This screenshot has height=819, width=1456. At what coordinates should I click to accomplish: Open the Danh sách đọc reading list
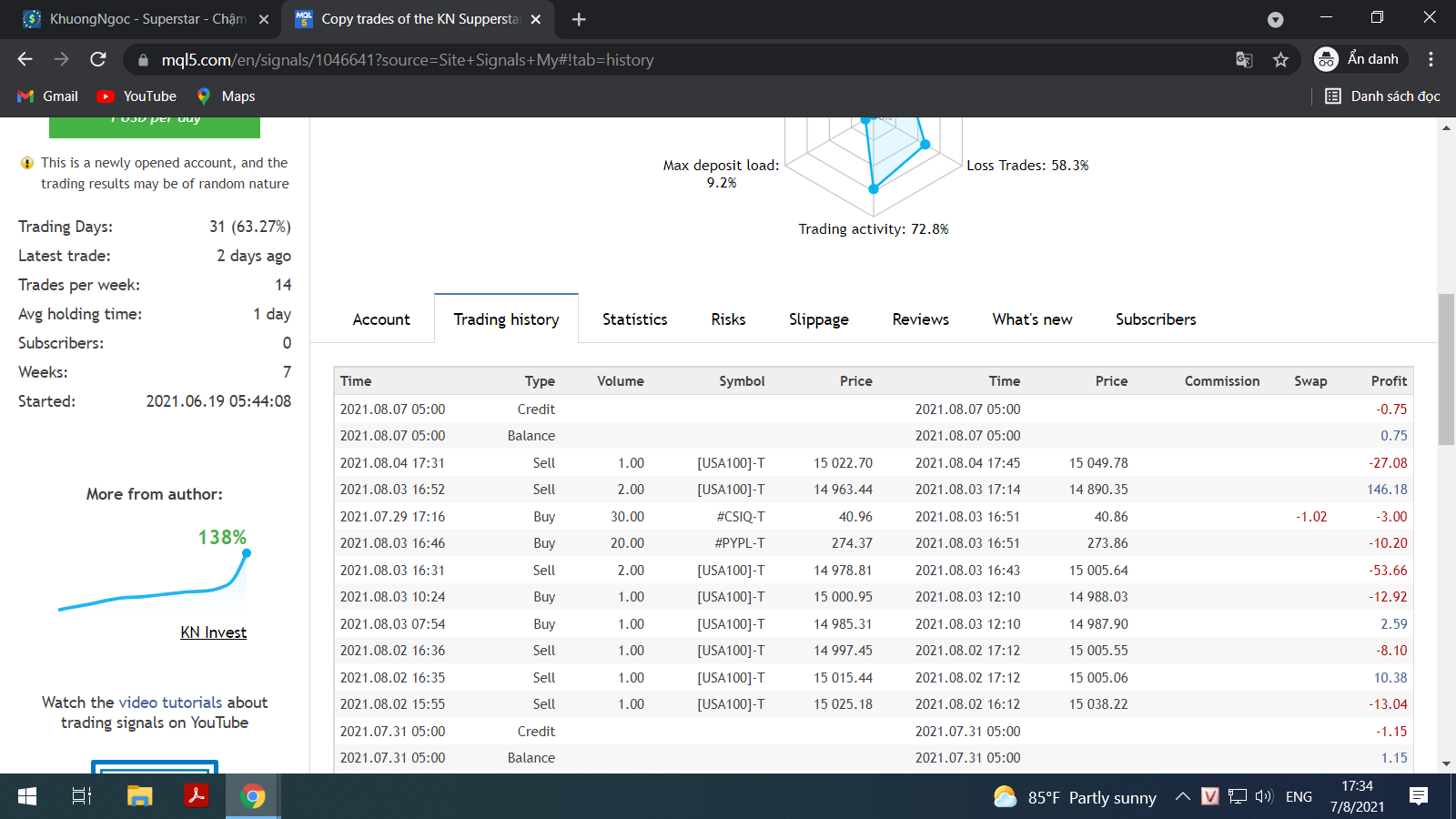click(x=1382, y=96)
